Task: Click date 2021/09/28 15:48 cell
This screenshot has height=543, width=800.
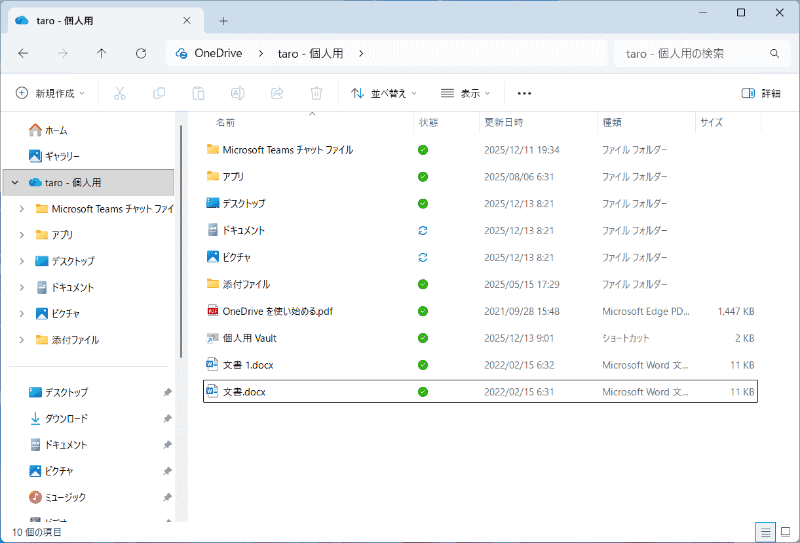Action: [x=521, y=311]
